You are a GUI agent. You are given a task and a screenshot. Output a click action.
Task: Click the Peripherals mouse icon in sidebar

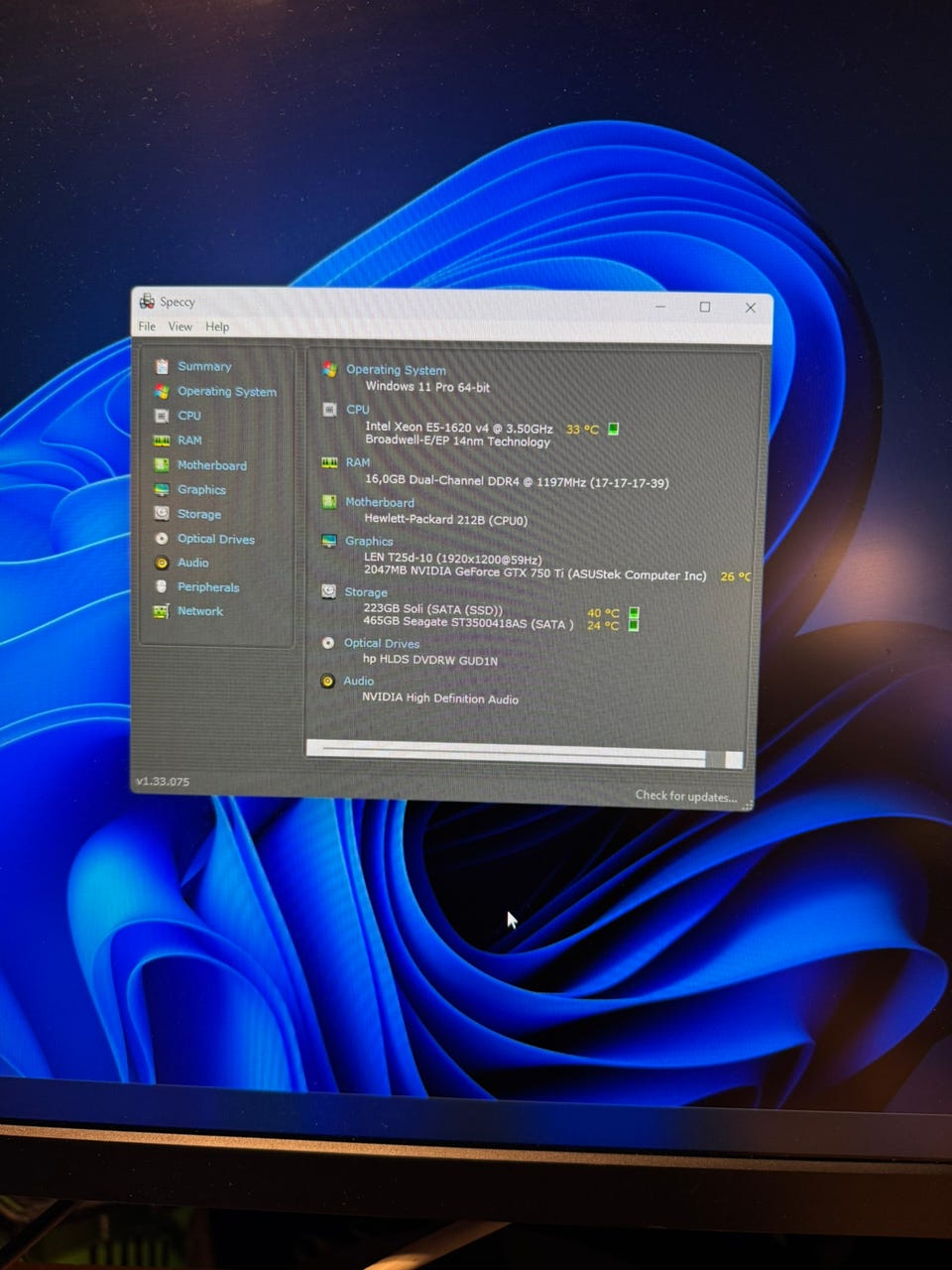(x=162, y=586)
